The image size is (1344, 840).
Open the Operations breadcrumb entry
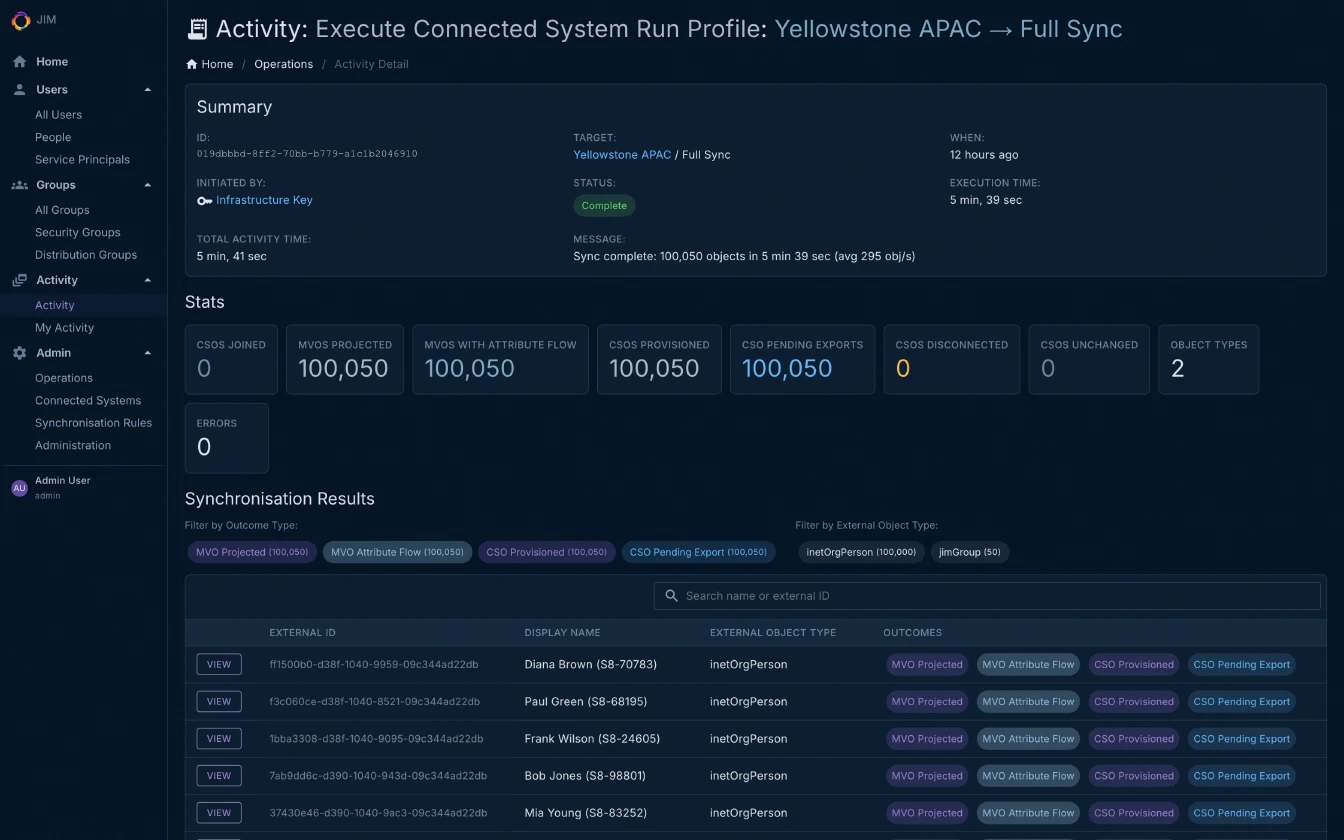tap(283, 63)
